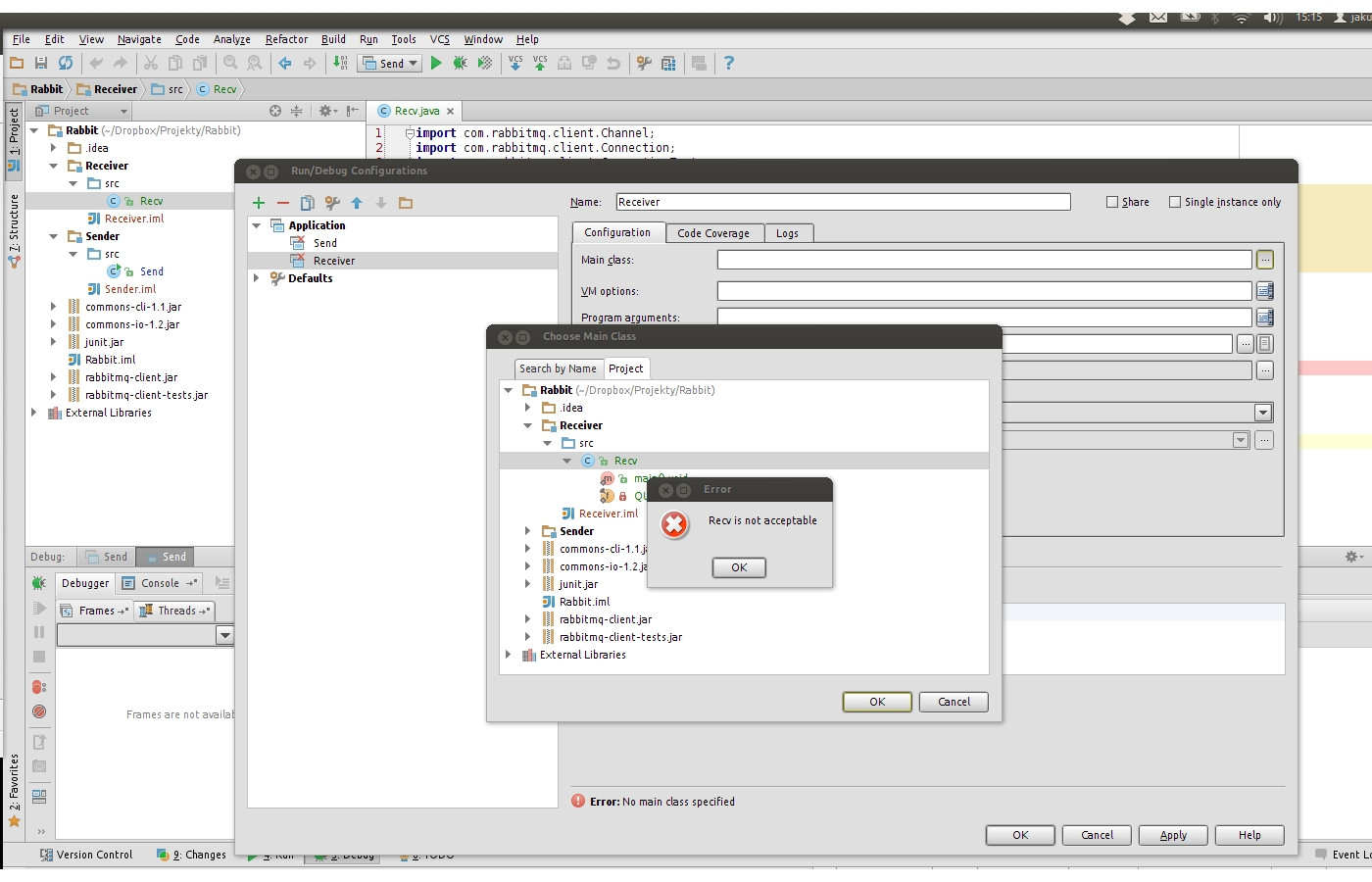Click the VCS update project icon
The width and height of the screenshot is (1372, 882).
pyautogui.click(x=515, y=63)
